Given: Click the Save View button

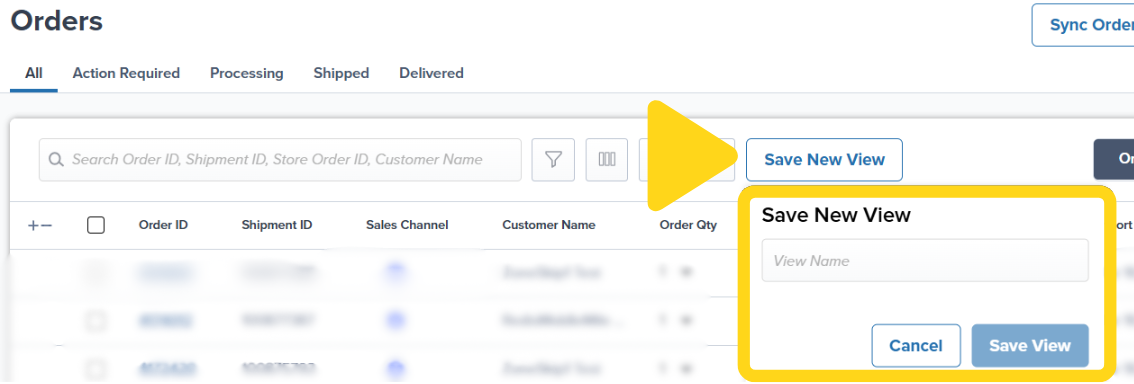Looking at the screenshot, I should point(1030,346).
